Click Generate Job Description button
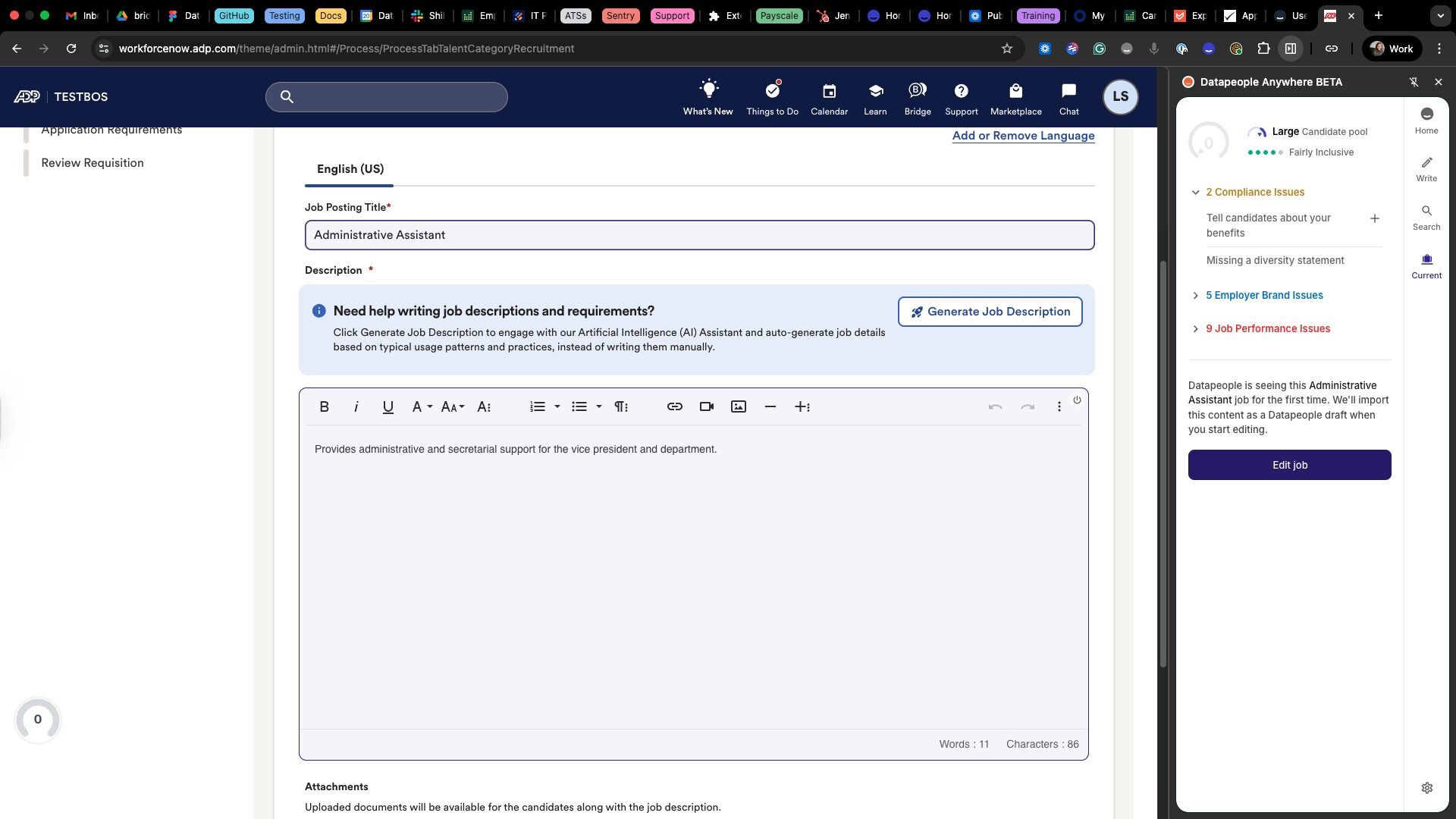This screenshot has width=1456, height=819. [x=990, y=312]
